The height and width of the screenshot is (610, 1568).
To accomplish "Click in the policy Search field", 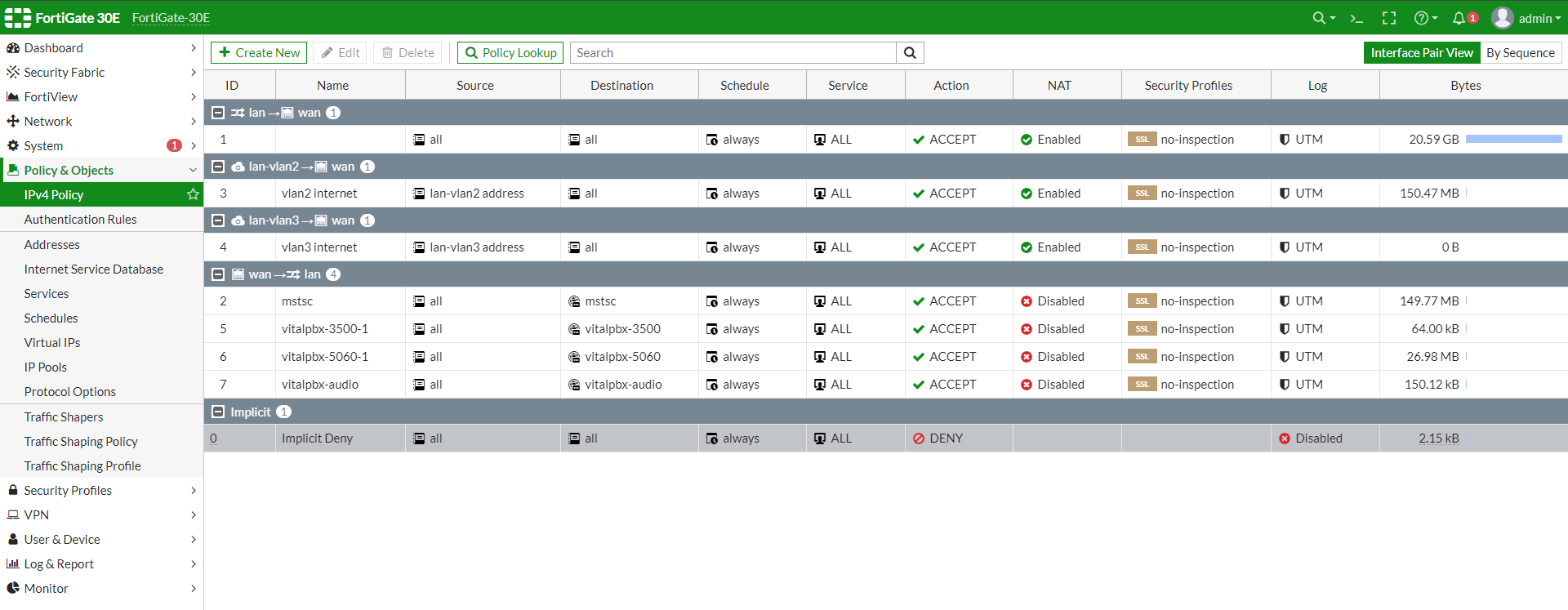I will pyautogui.click(x=733, y=53).
